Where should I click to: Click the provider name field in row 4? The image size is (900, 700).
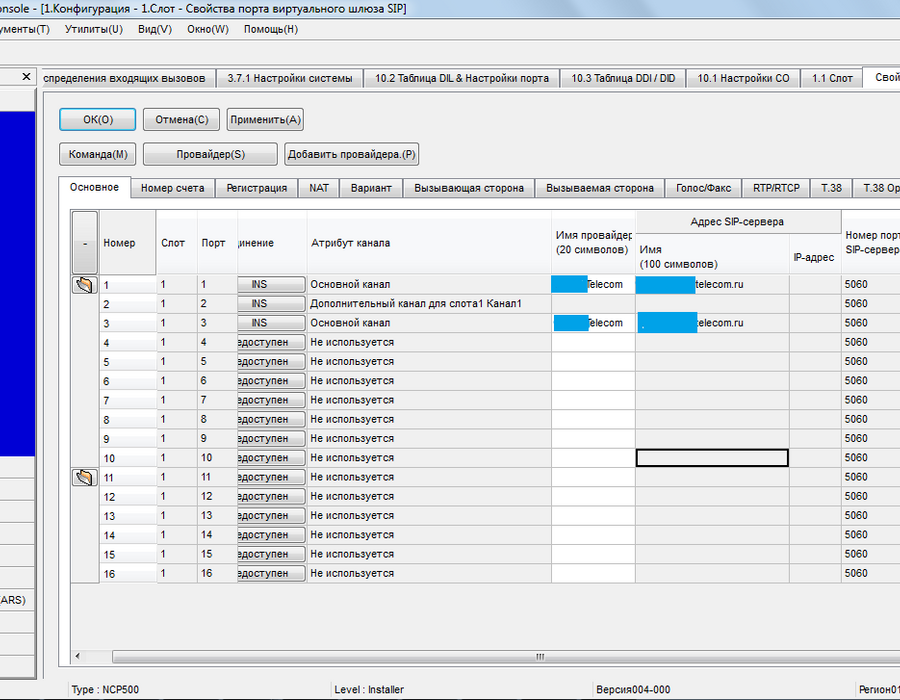click(593, 343)
